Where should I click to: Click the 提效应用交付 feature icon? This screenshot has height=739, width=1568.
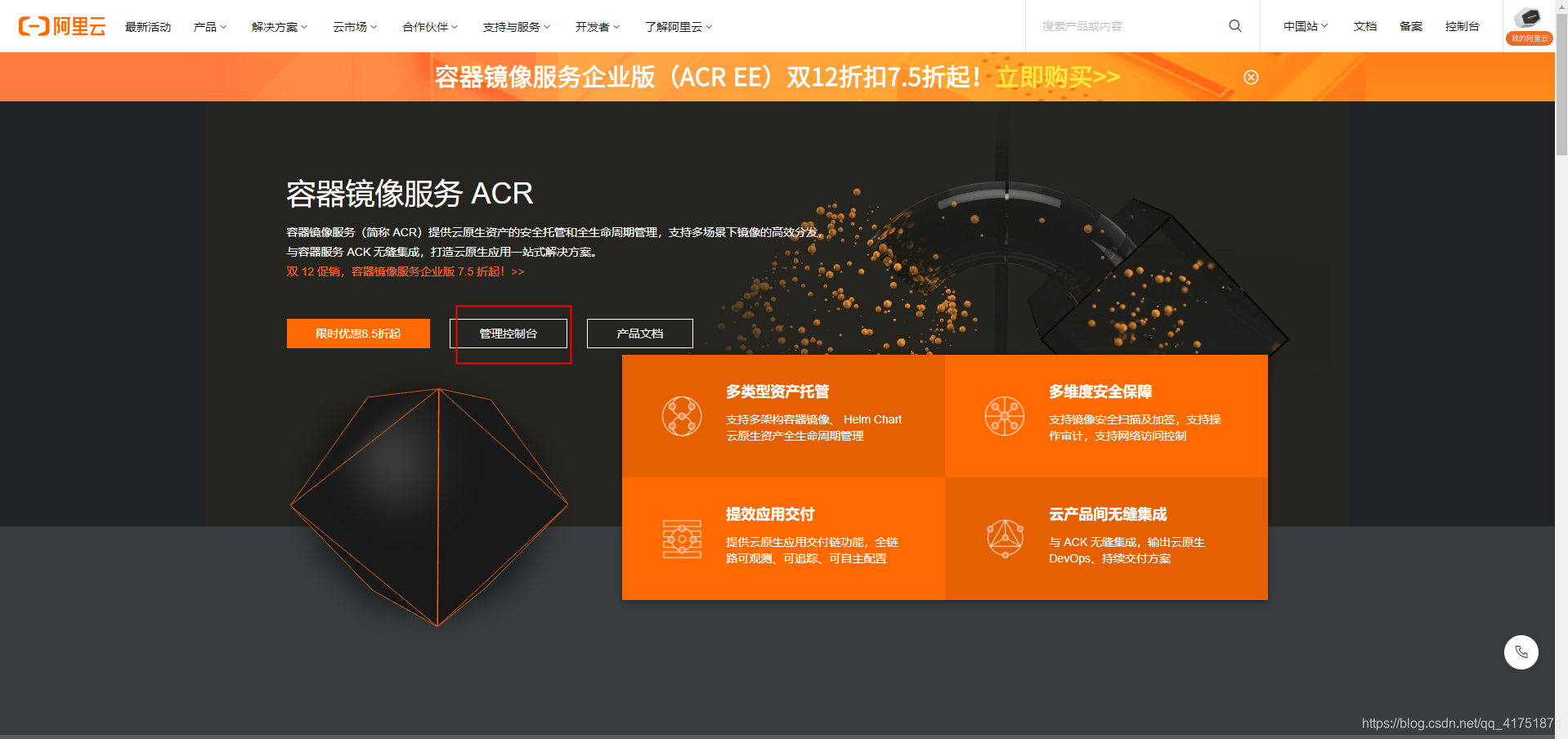click(x=682, y=539)
